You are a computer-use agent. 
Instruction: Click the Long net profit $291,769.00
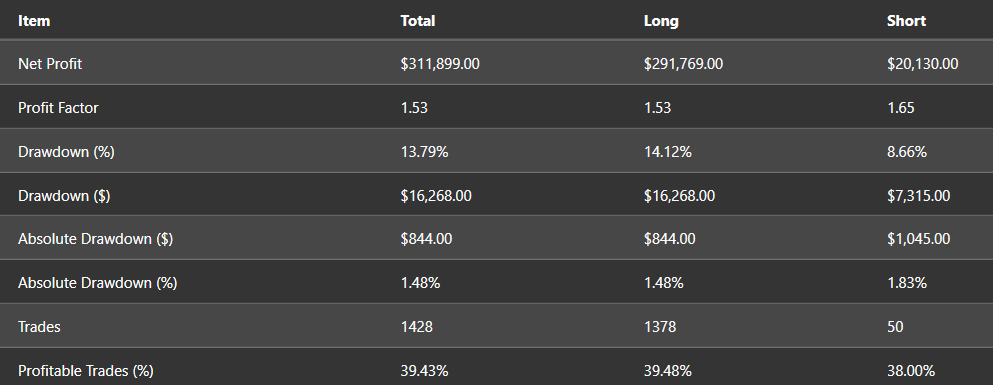pos(683,64)
